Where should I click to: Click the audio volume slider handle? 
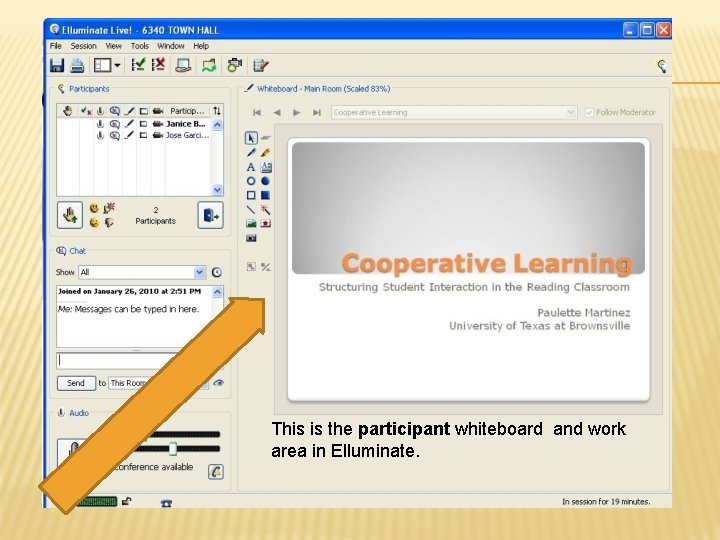[x=173, y=449]
